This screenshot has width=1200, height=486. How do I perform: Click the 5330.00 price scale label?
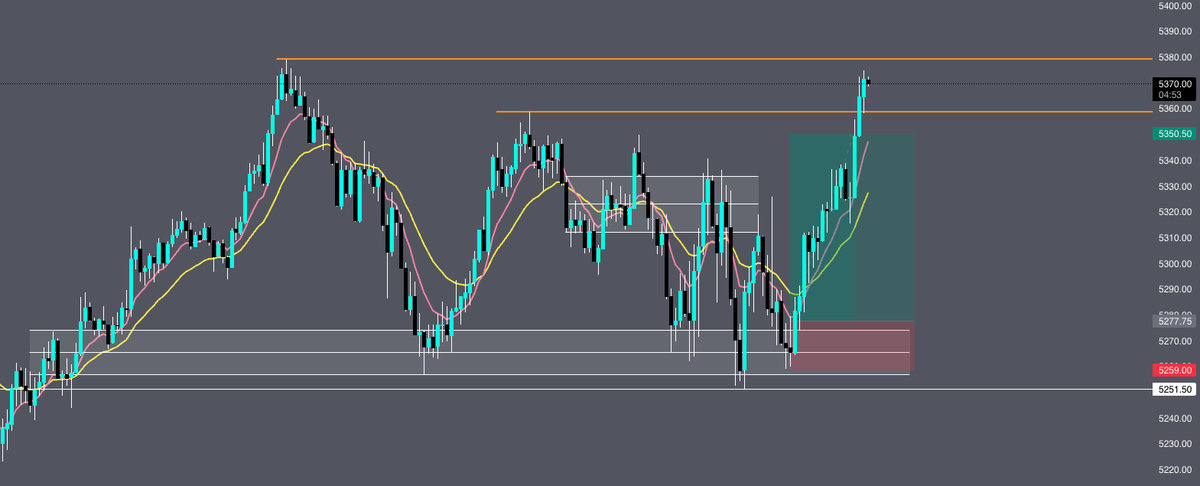tap(1174, 186)
